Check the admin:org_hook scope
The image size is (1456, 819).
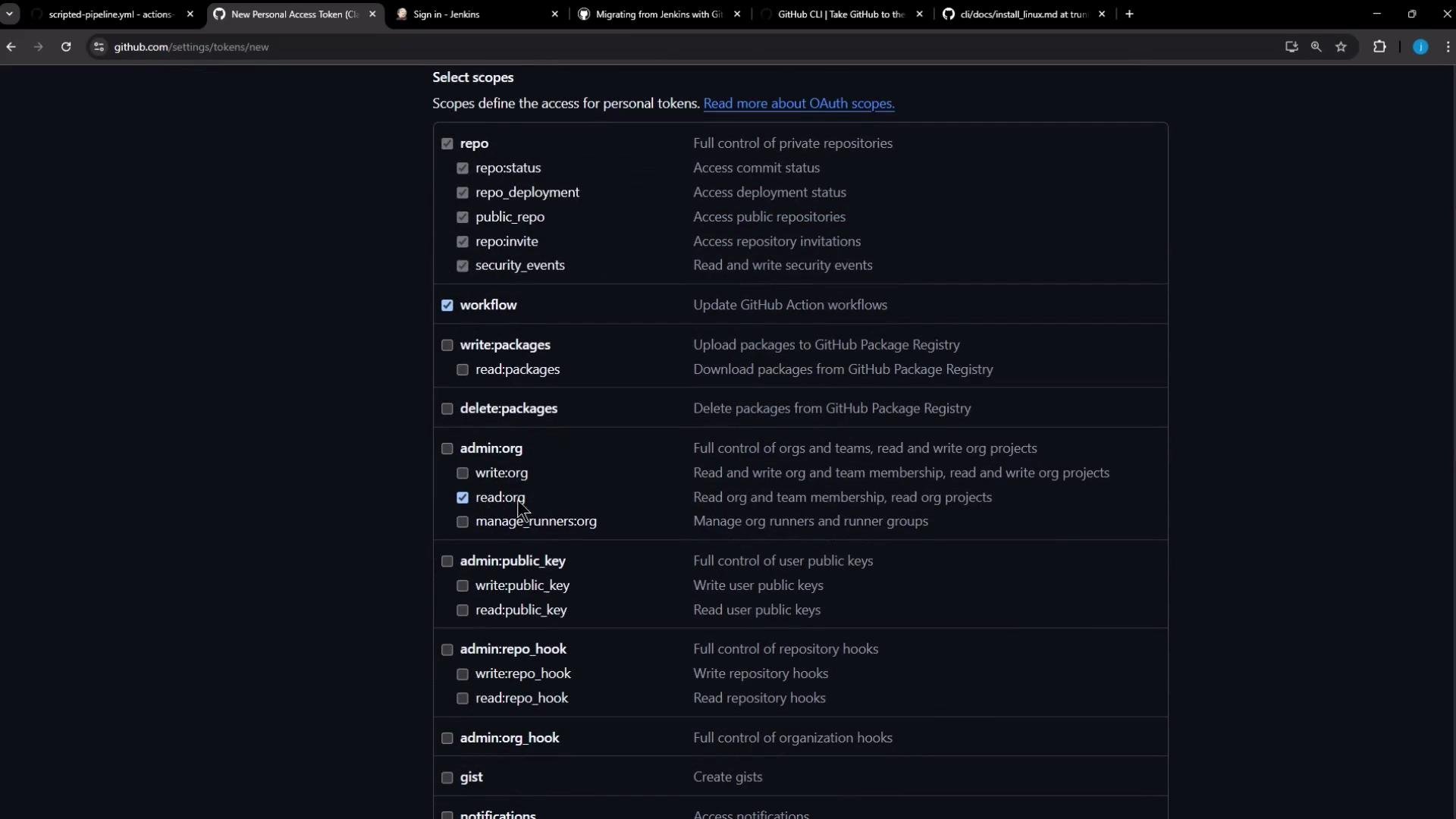(447, 739)
